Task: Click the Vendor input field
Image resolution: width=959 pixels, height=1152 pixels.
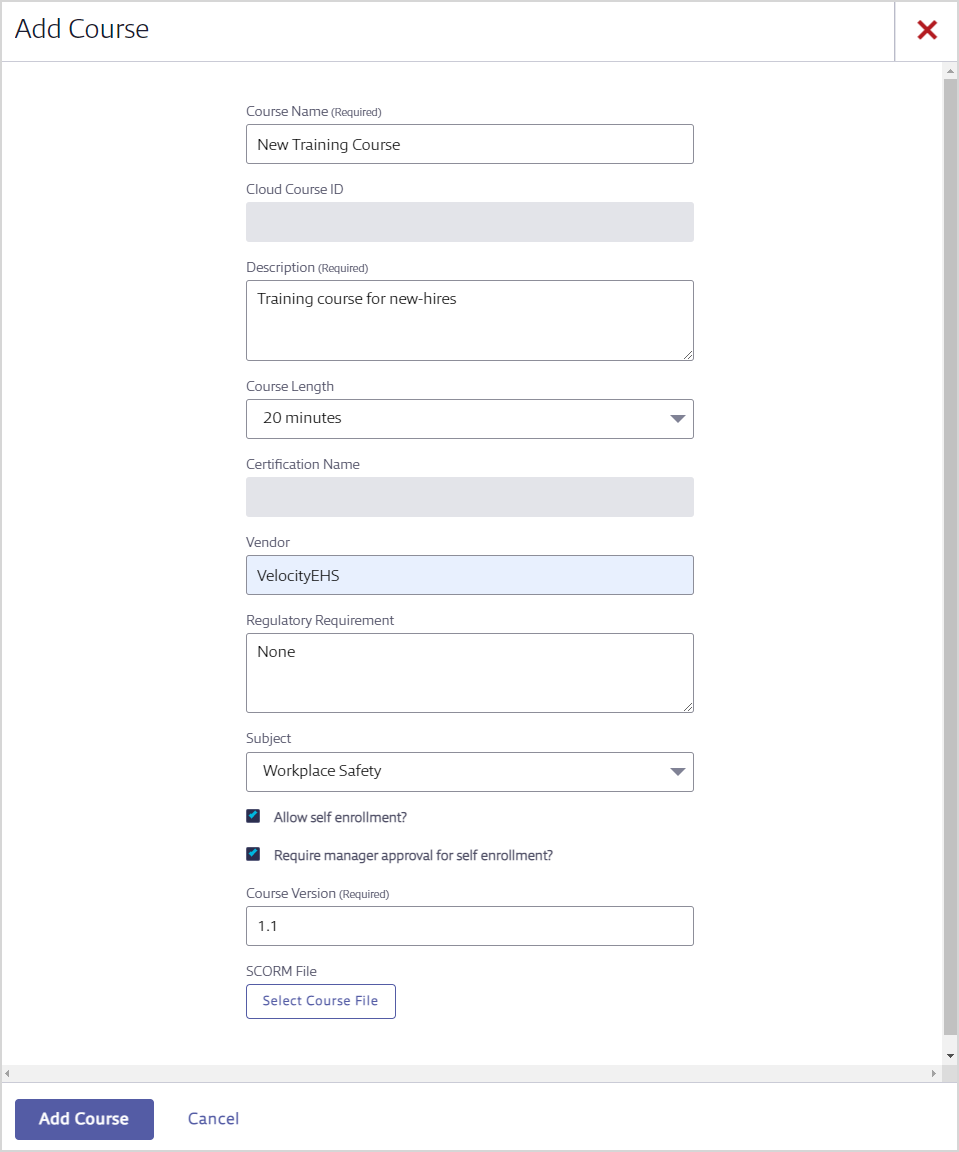Action: [x=469, y=575]
